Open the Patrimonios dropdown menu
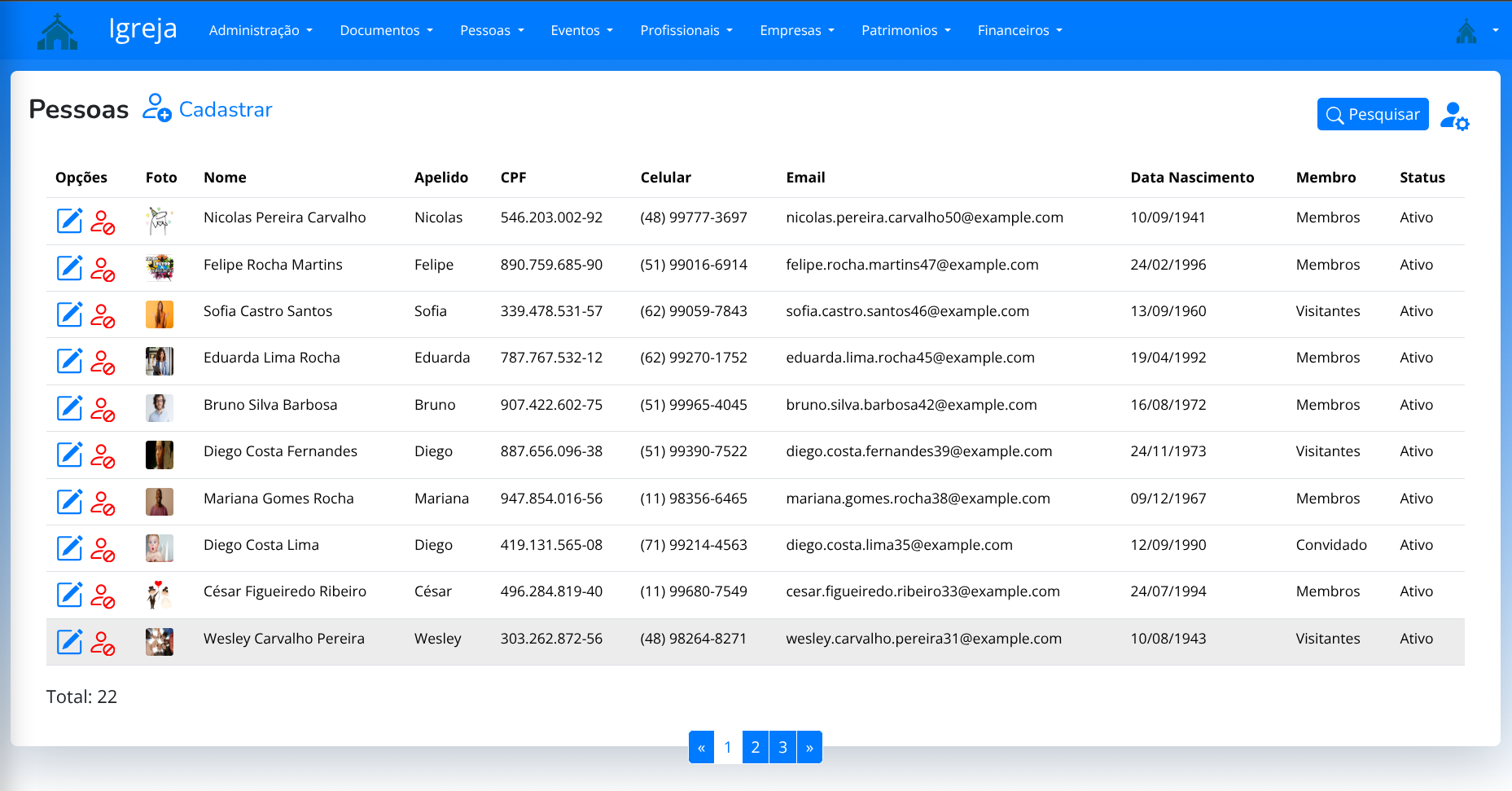Viewport: 1512px width, 791px height. click(905, 30)
